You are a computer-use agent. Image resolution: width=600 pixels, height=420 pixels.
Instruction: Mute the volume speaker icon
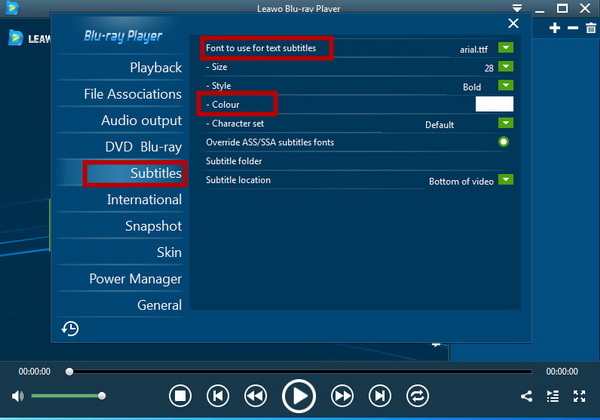pyautogui.click(x=18, y=397)
